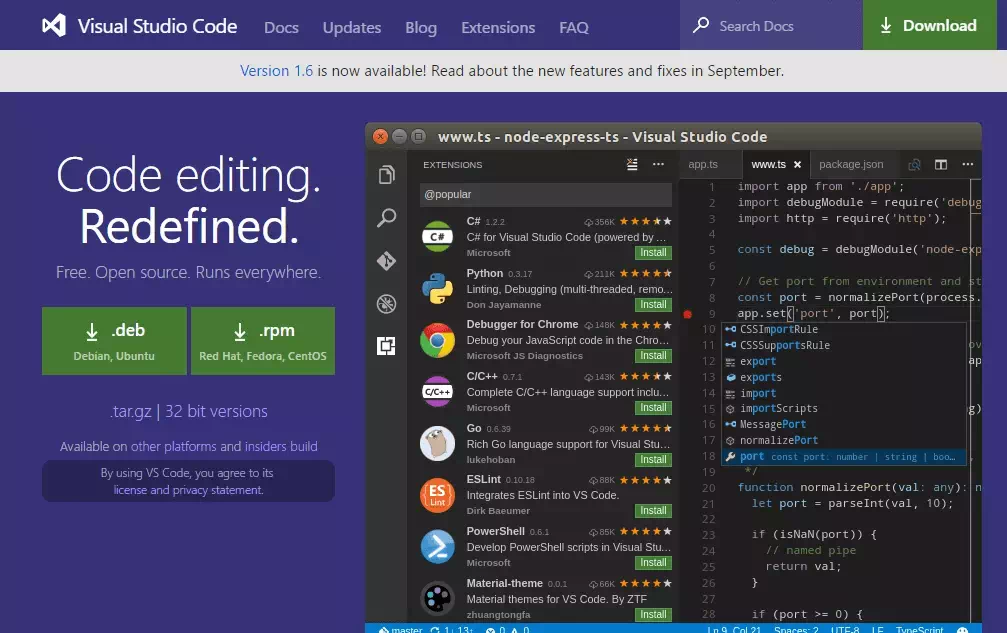Click the Material-theme palette icon
Screen dimensions: 1007x633
pyautogui.click(x=437, y=598)
